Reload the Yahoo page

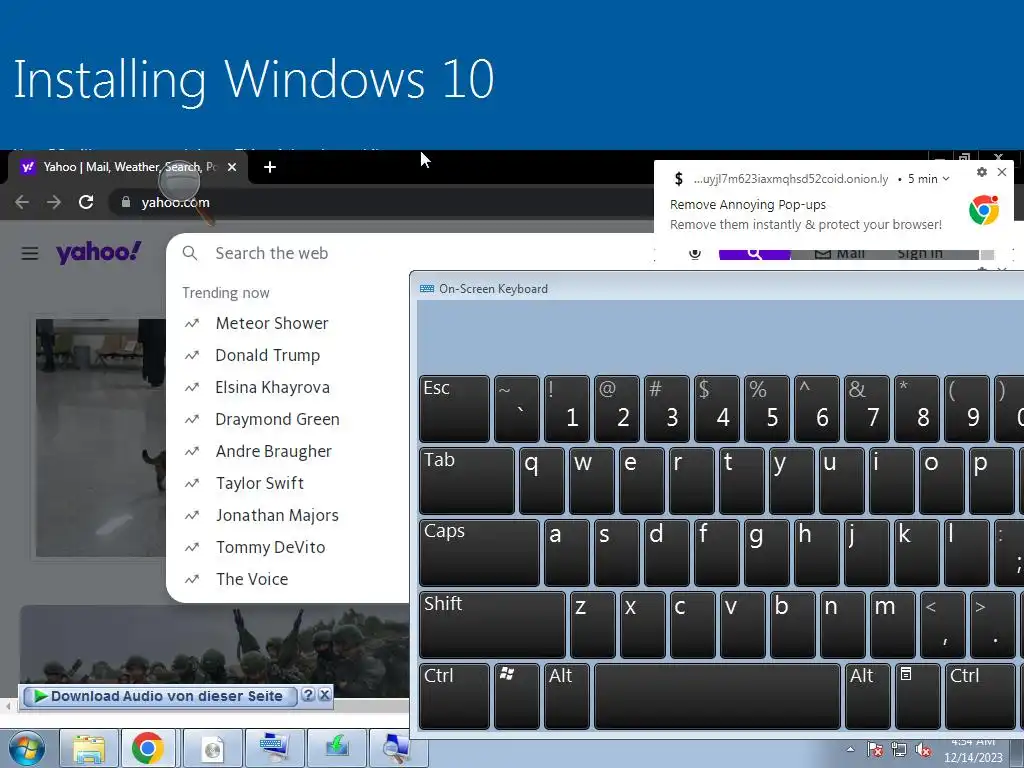click(86, 202)
